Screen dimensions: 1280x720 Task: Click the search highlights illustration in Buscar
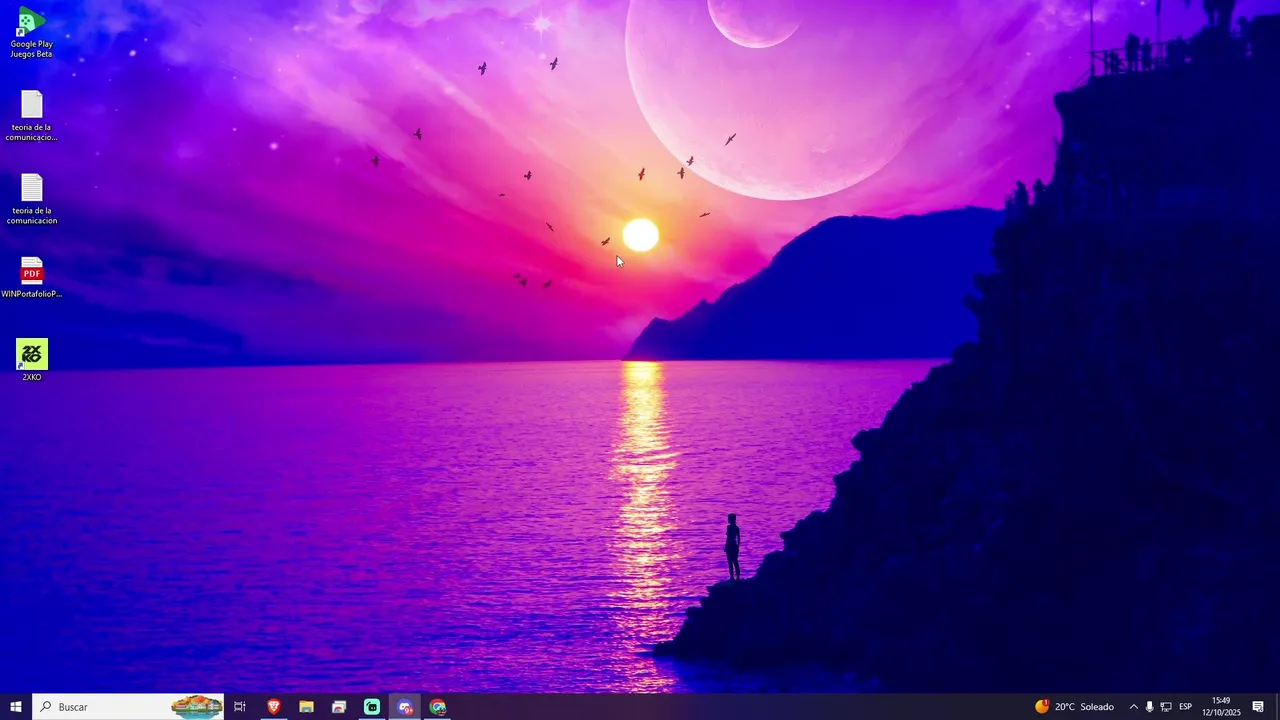point(196,707)
